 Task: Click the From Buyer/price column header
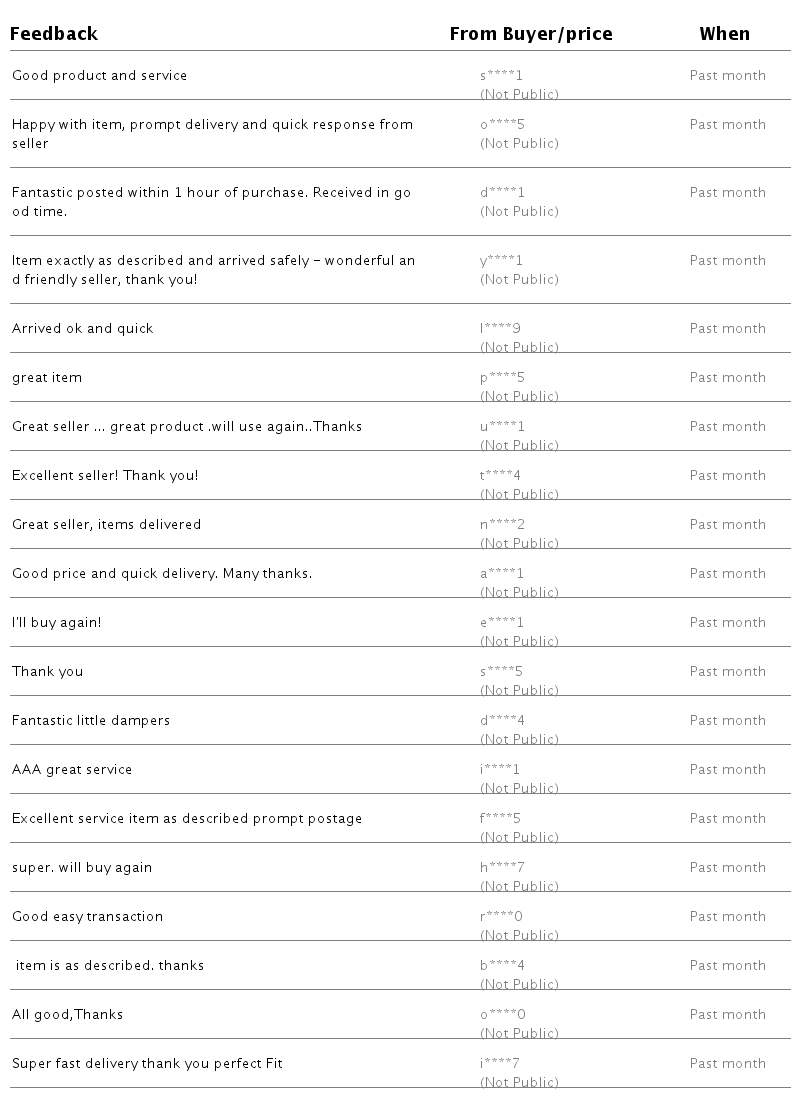click(530, 34)
